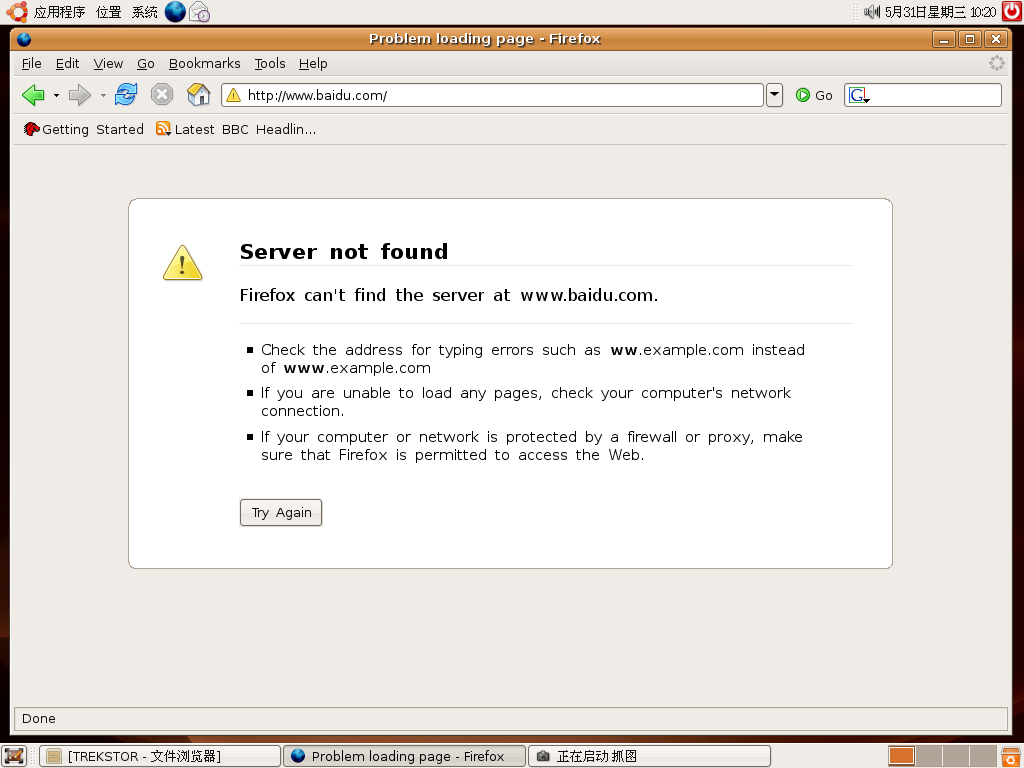Click the red power button in top panel
Screen dimensions: 1024x768
[x=1012, y=11]
